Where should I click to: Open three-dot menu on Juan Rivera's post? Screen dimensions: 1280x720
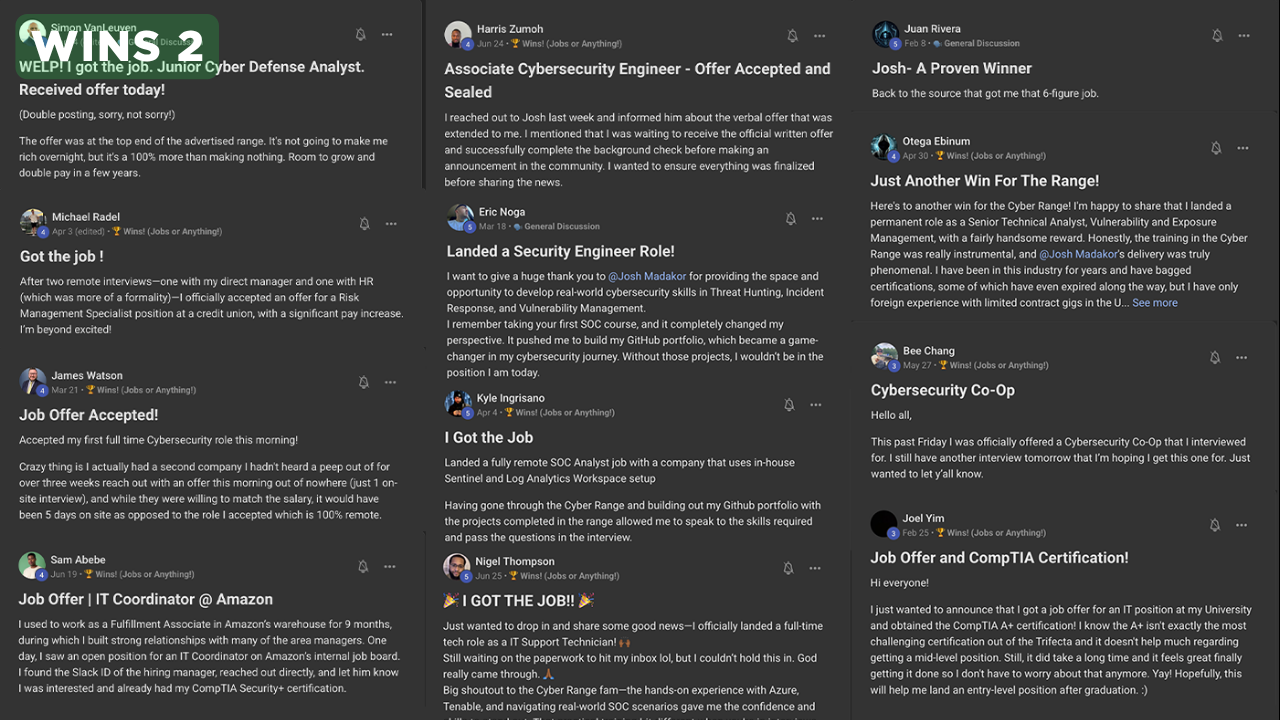tap(1244, 35)
